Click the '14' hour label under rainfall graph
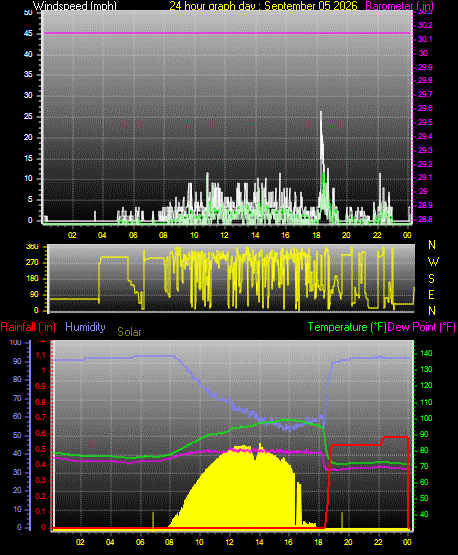Screen dimensions: 458x555 [259, 542]
